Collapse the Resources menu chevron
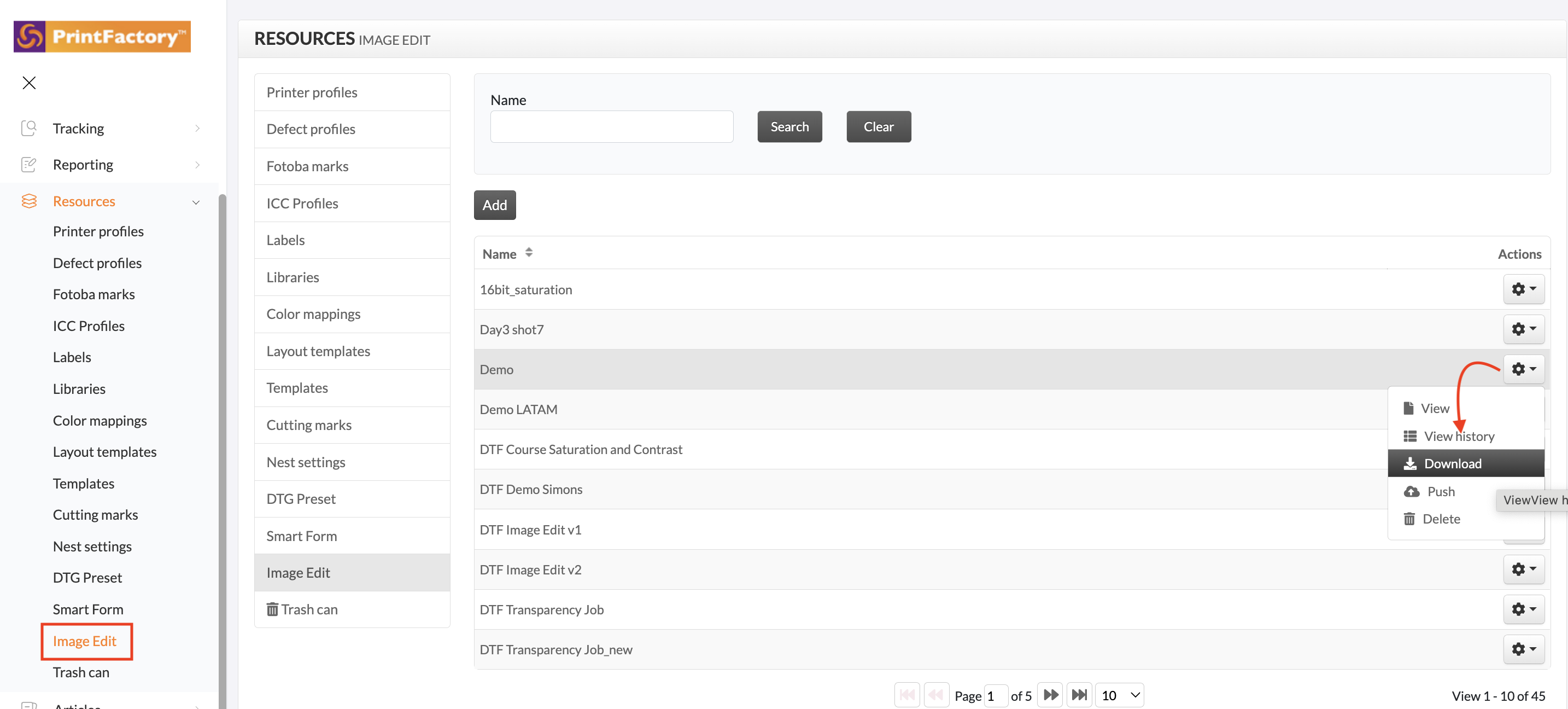The width and height of the screenshot is (1568, 709). [196, 202]
